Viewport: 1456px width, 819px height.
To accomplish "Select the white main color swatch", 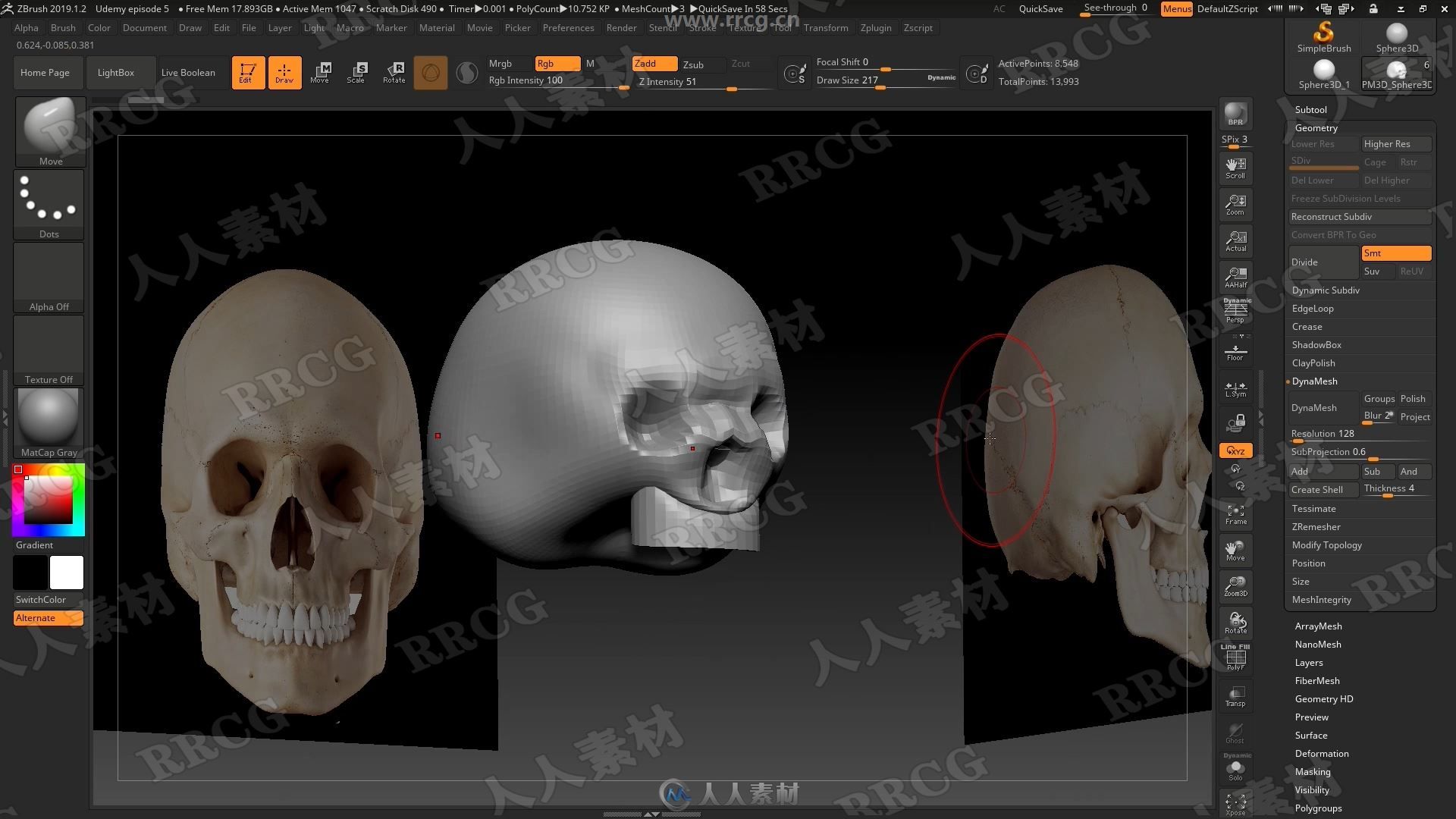I will (x=67, y=573).
